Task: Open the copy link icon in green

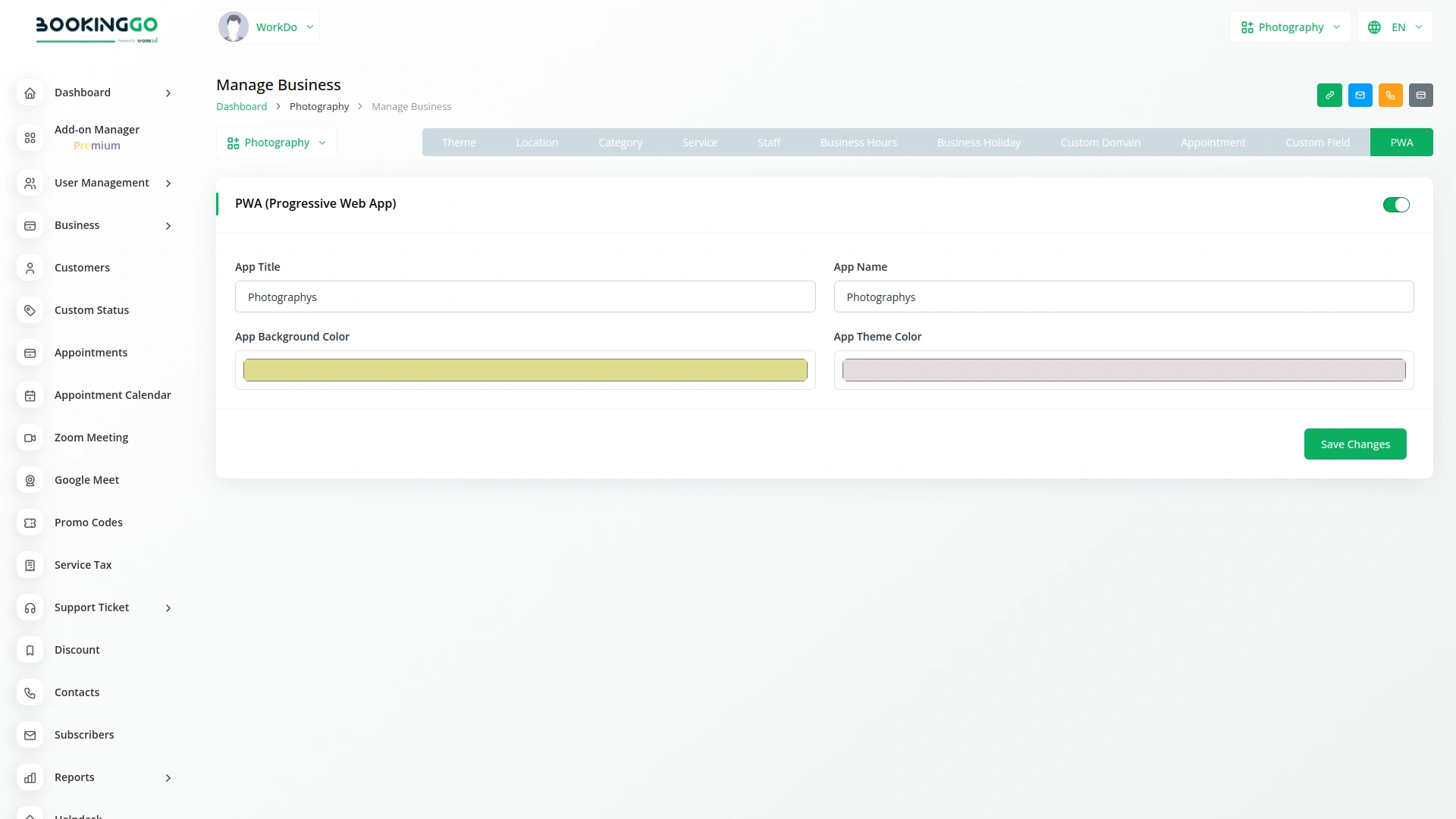Action: 1329,95
